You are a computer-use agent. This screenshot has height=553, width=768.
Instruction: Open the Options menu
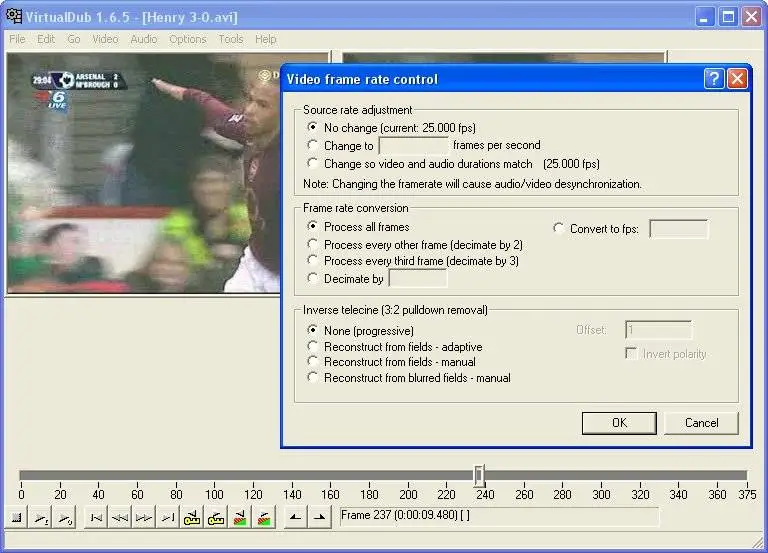pos(188,39)
